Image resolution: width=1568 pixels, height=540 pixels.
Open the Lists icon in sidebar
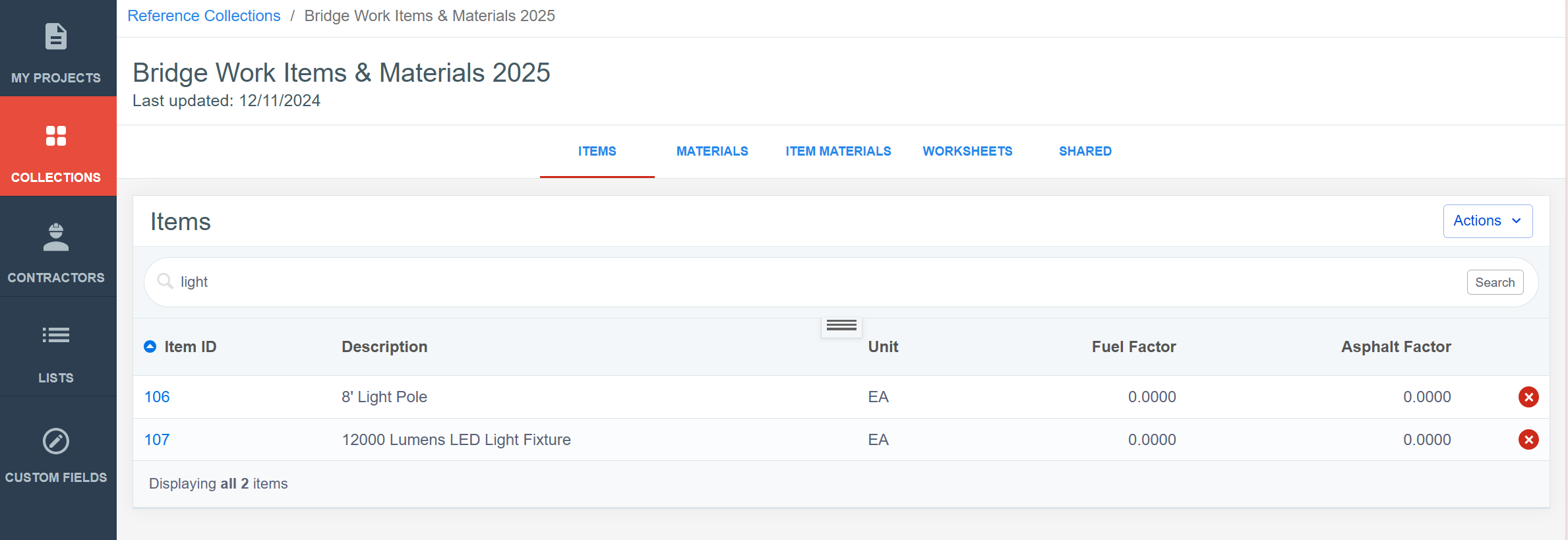click(x=56, y=335)
